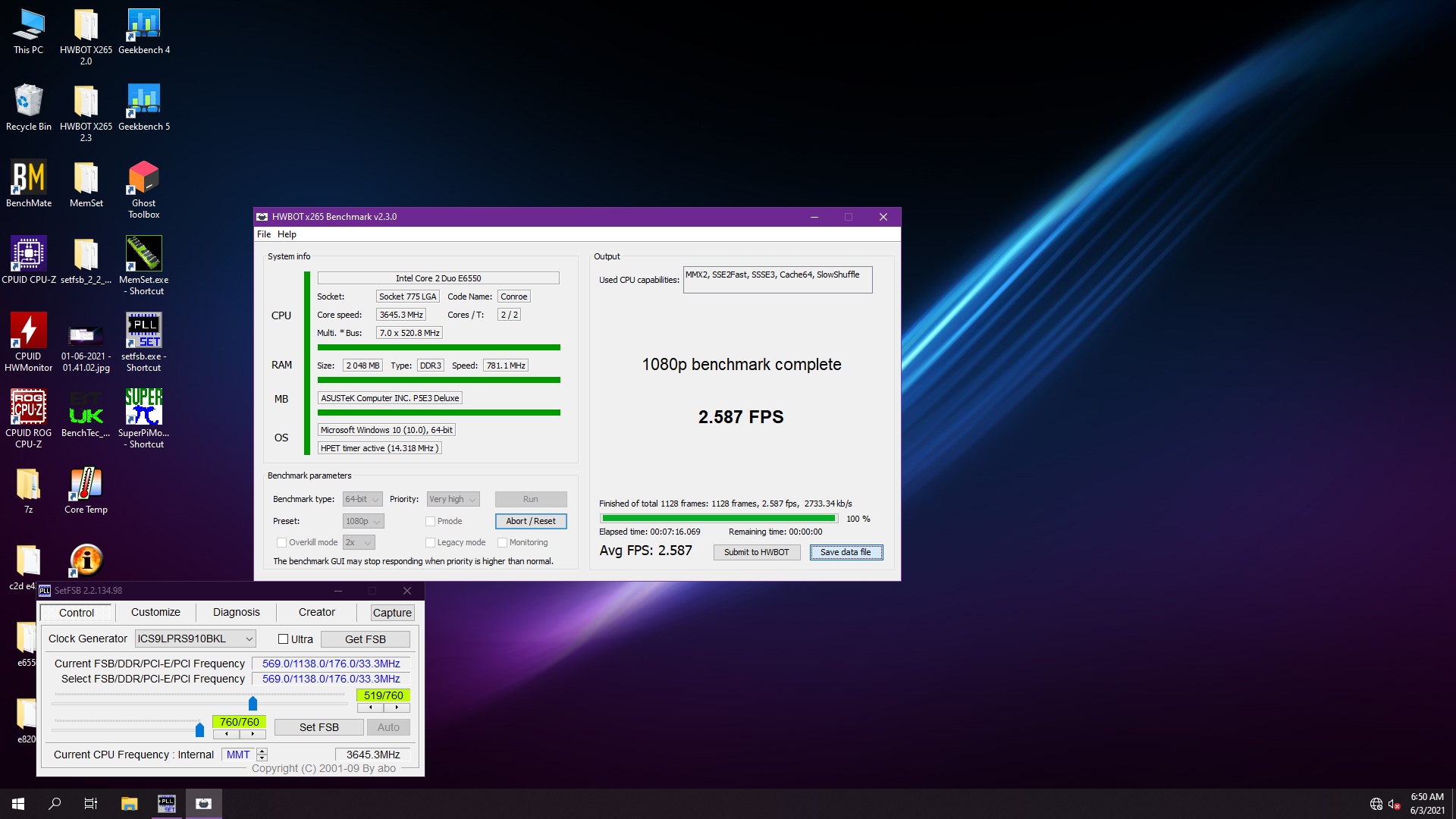Click Used CPU capabilities text box
1456x819 pixels.
(x=777, y=280)
